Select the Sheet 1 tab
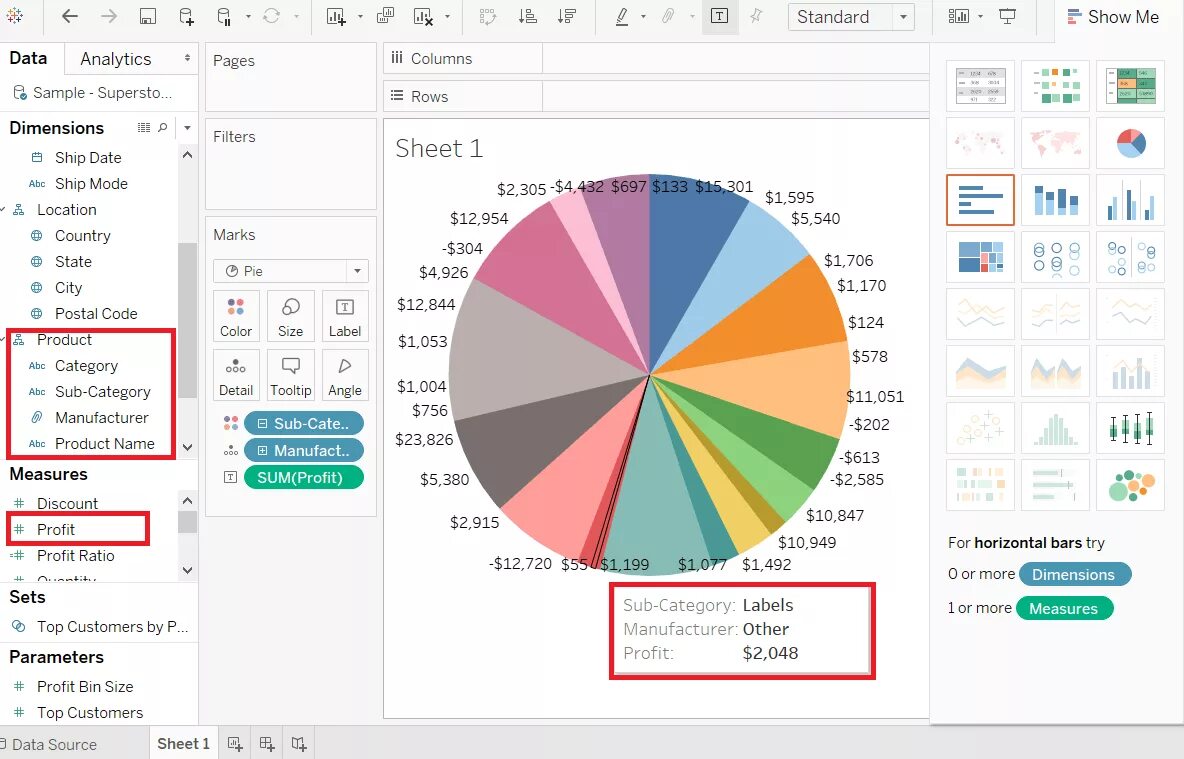1184x759 pixels. tap(183, 744)
